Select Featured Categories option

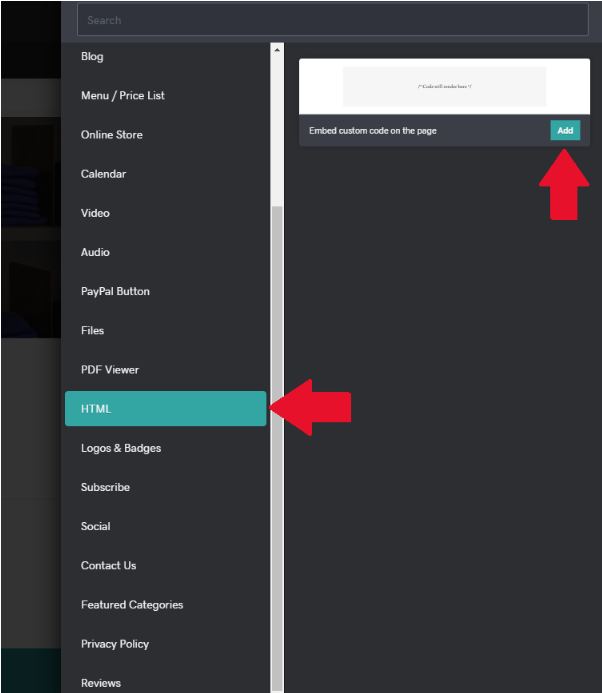(x=132, y=605)
